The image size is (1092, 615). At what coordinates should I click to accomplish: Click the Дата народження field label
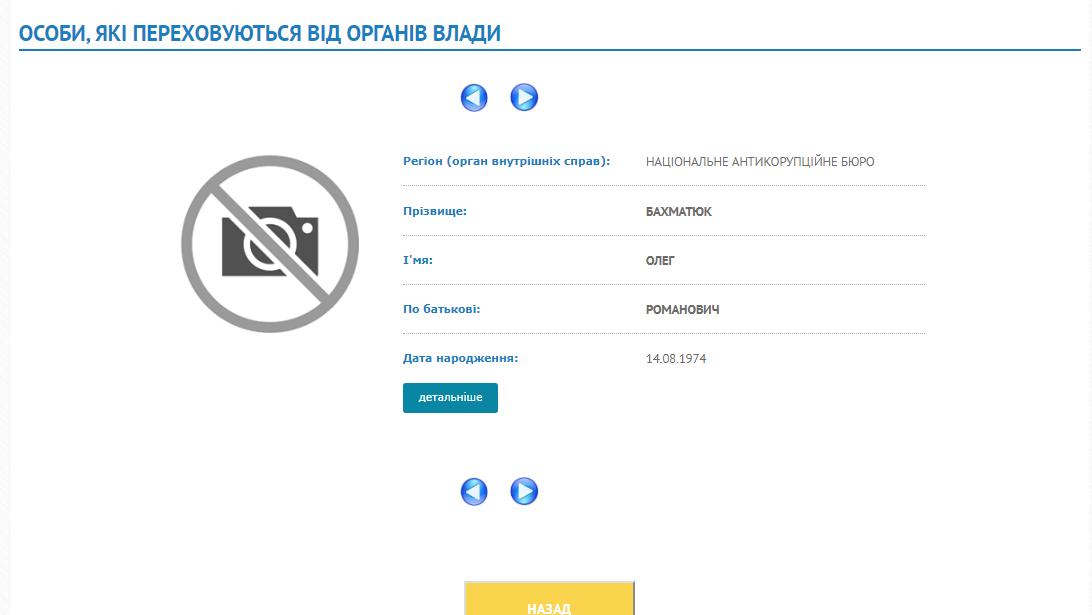tap(460, 358)
